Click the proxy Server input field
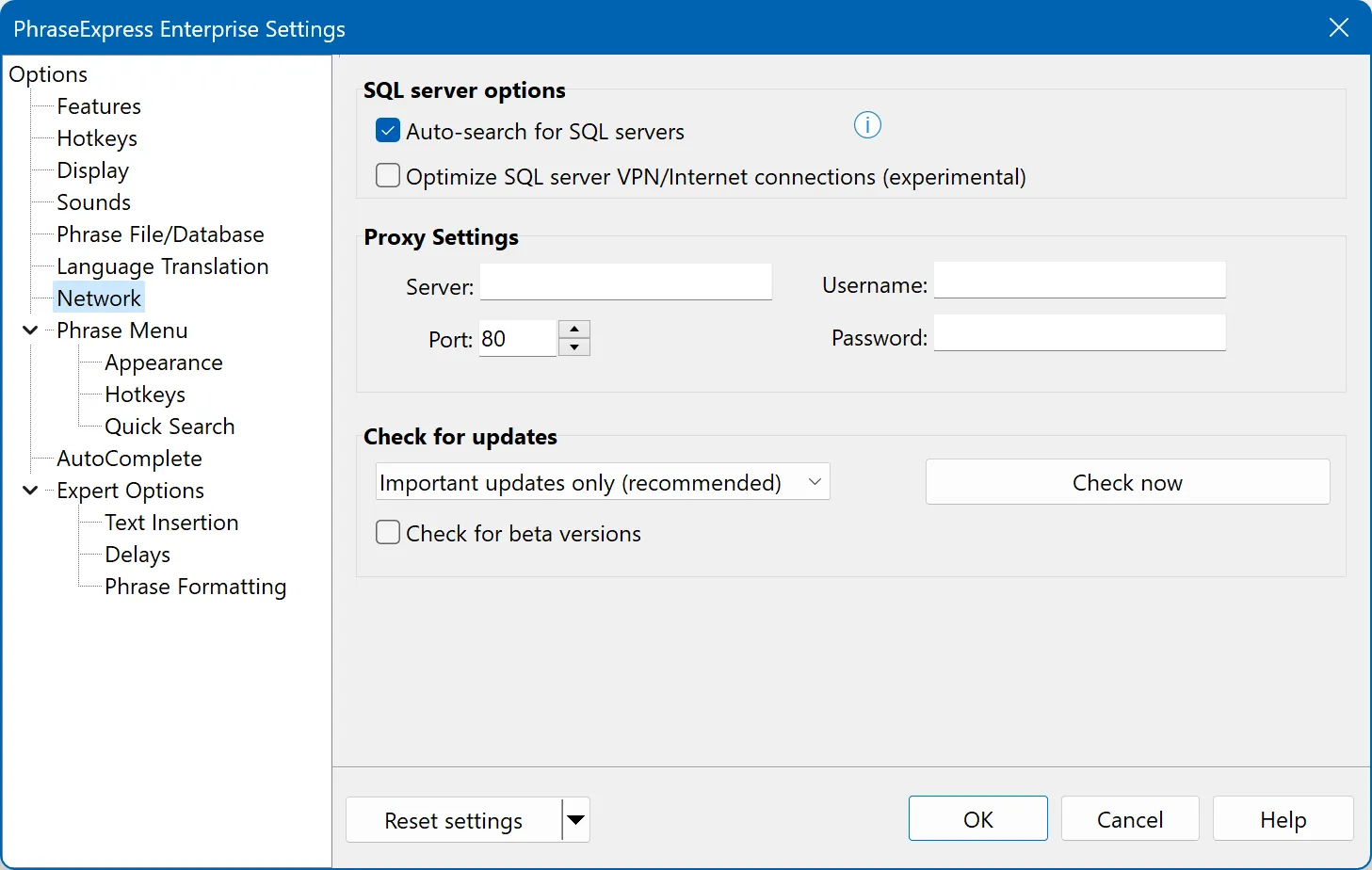 [x=625, y=282]
